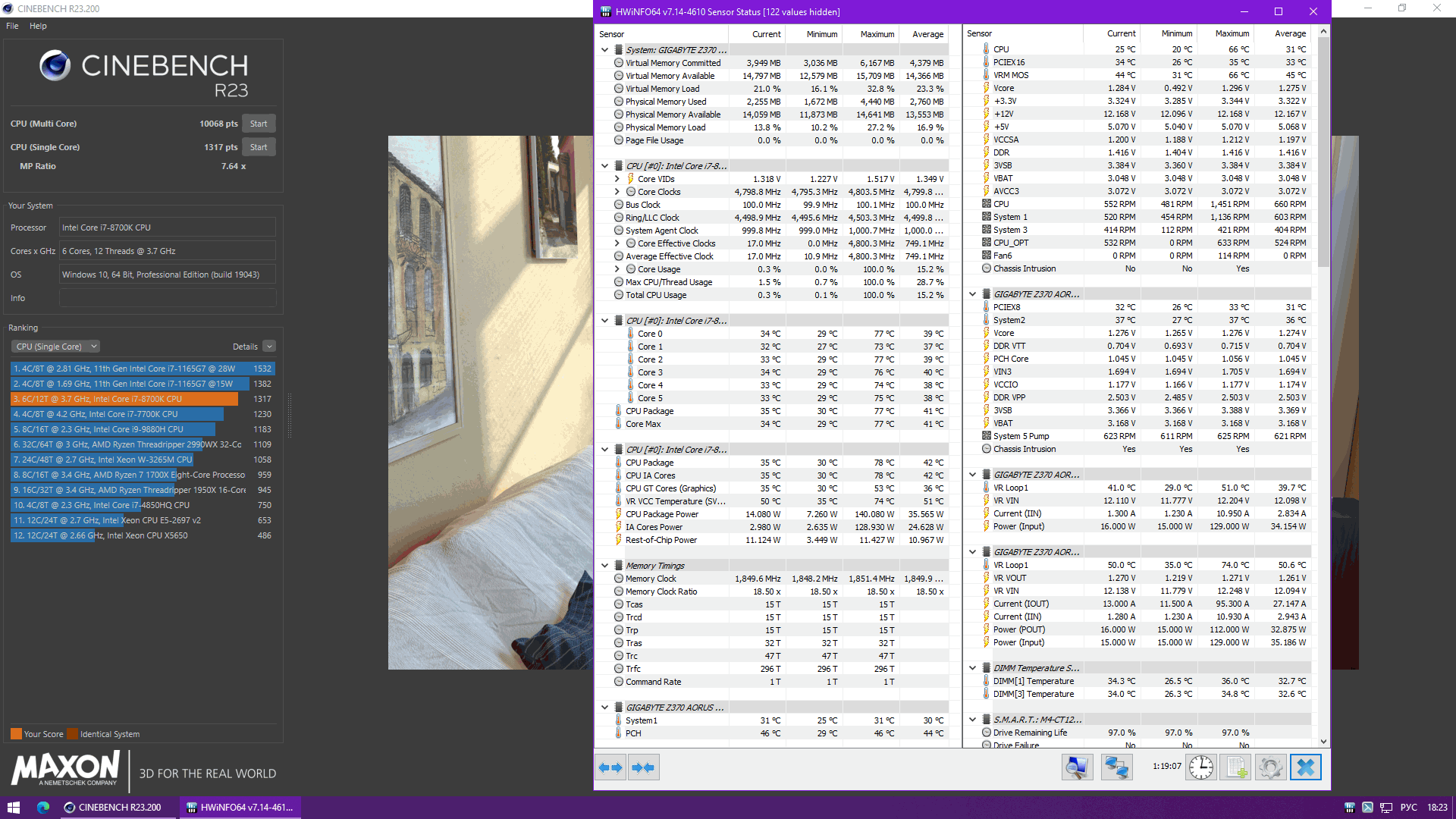Open sensor settings gear icon
1456x819 pixels.
coord(1270,767)
